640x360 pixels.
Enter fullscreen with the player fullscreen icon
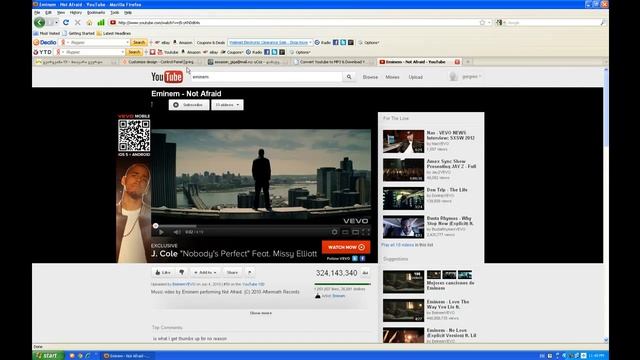pyautogui.click(x=366, y=232)
